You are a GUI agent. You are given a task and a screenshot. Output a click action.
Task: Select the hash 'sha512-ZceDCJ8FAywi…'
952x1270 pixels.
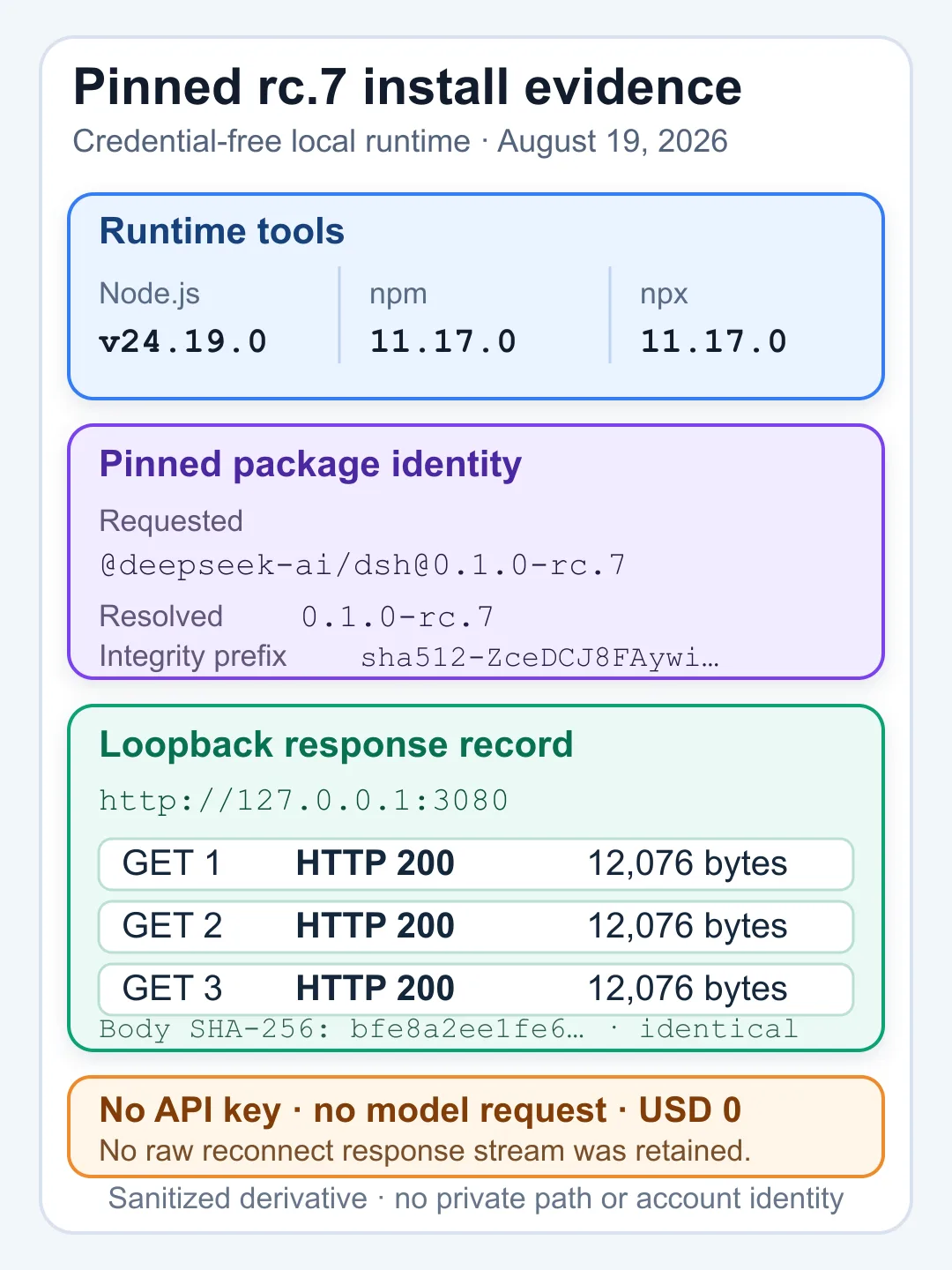coord(540,658)
